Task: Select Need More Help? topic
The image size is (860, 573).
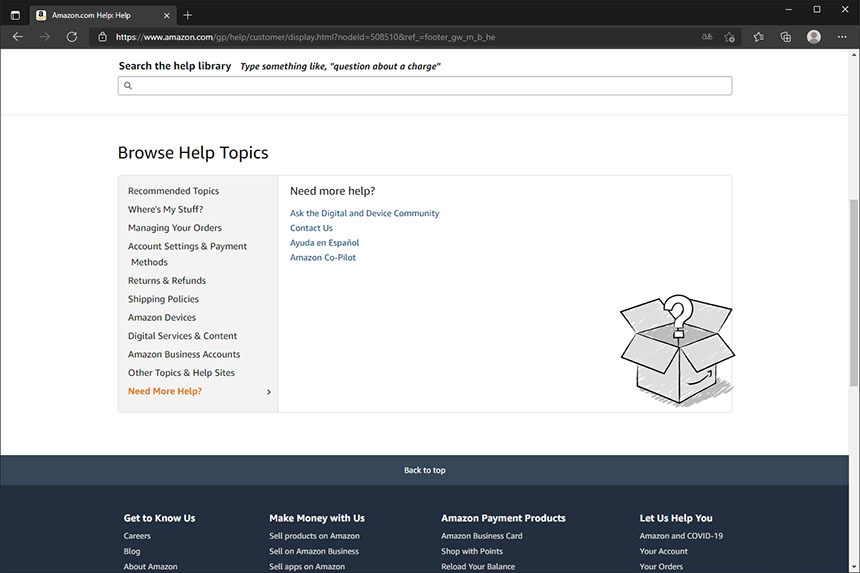Action: [165, 391]
